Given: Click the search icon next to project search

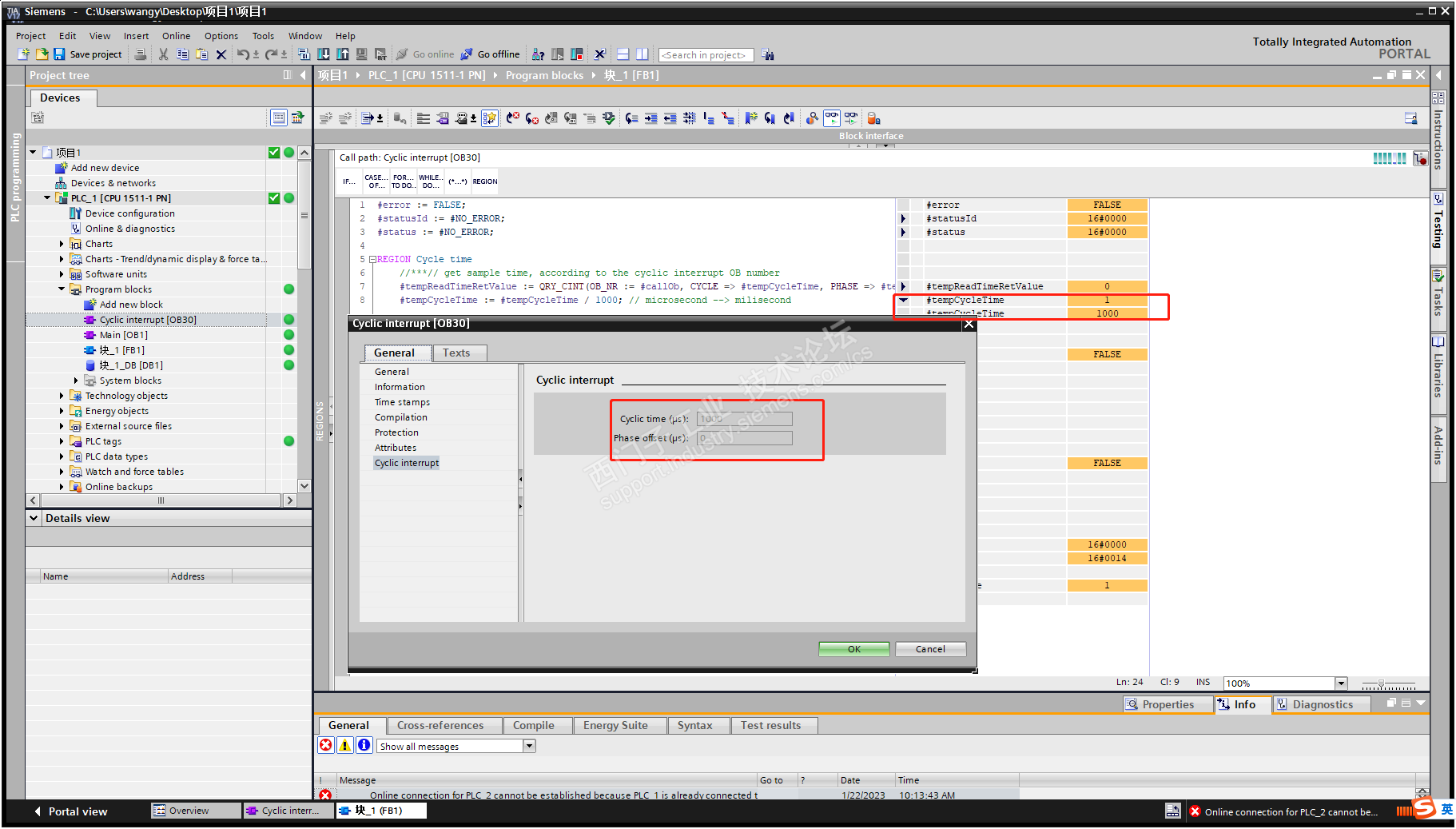Looking at the screenshot, I should point(768,54).
